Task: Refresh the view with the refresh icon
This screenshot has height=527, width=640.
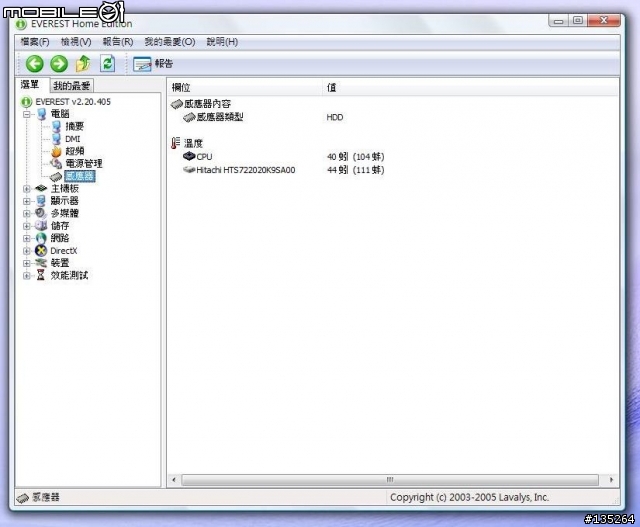Action: point(107,64)
